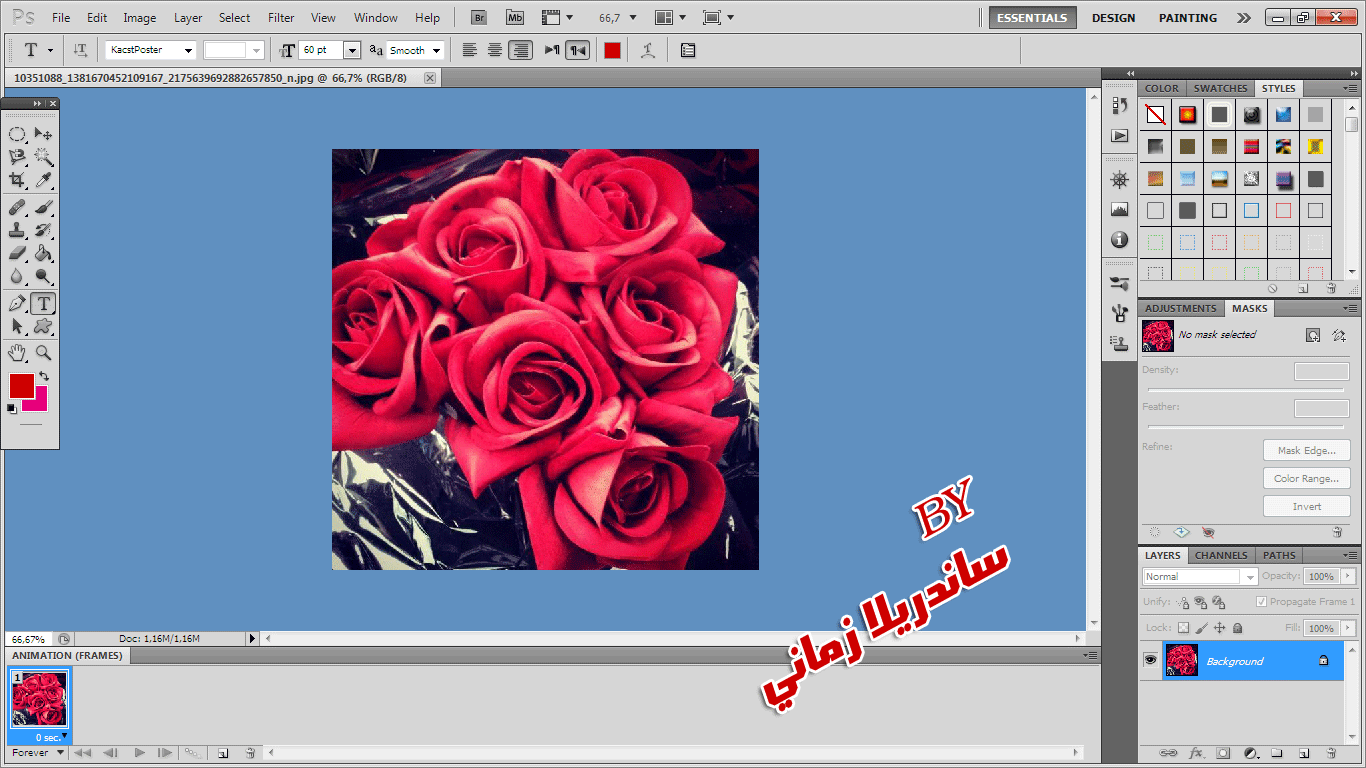Set left-to-right paragraph direction
The height and width of the screenshot is (768, 1366).
coord(552,50)
